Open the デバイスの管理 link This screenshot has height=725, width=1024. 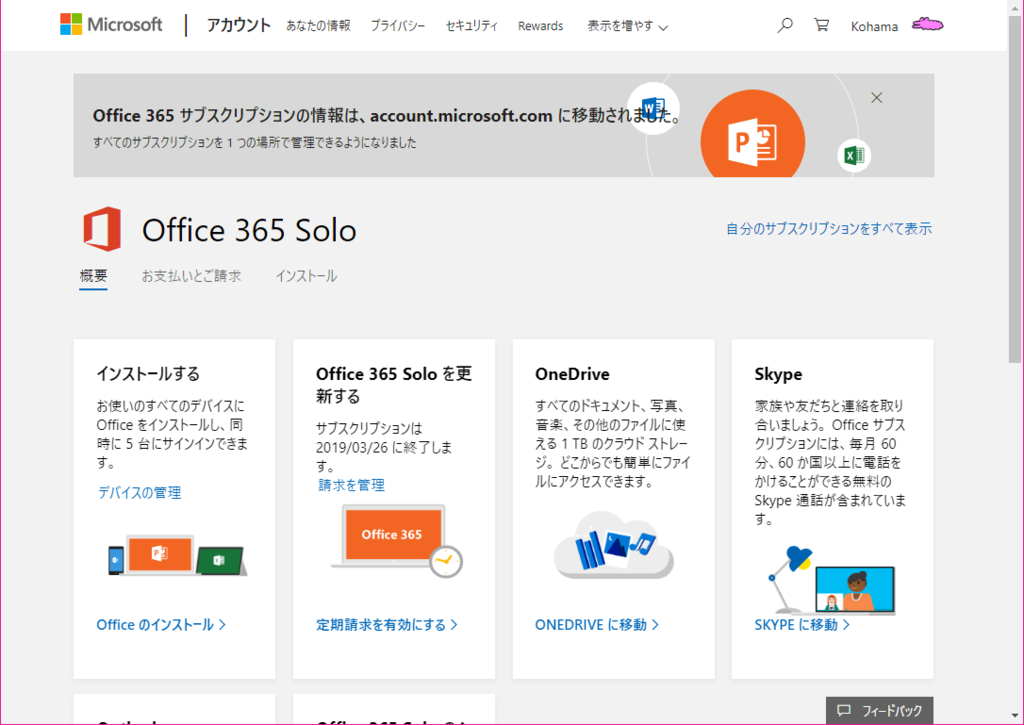[x=139, y=492]
